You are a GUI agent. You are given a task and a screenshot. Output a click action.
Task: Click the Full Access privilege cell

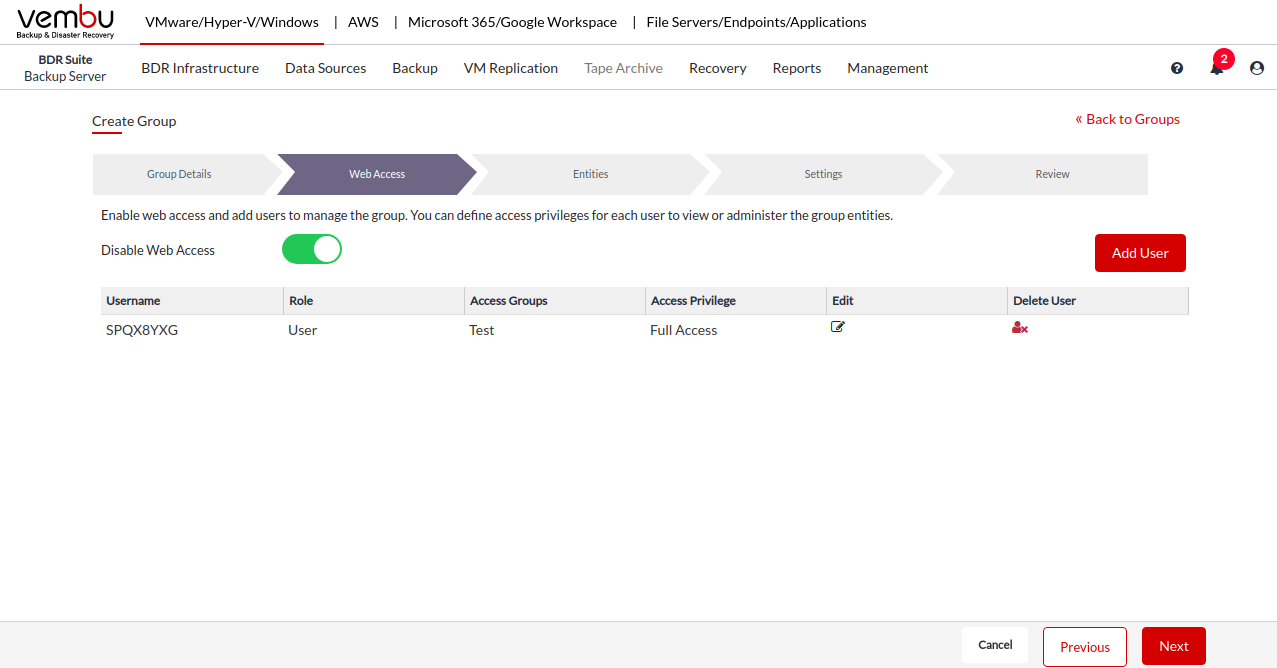683,330
